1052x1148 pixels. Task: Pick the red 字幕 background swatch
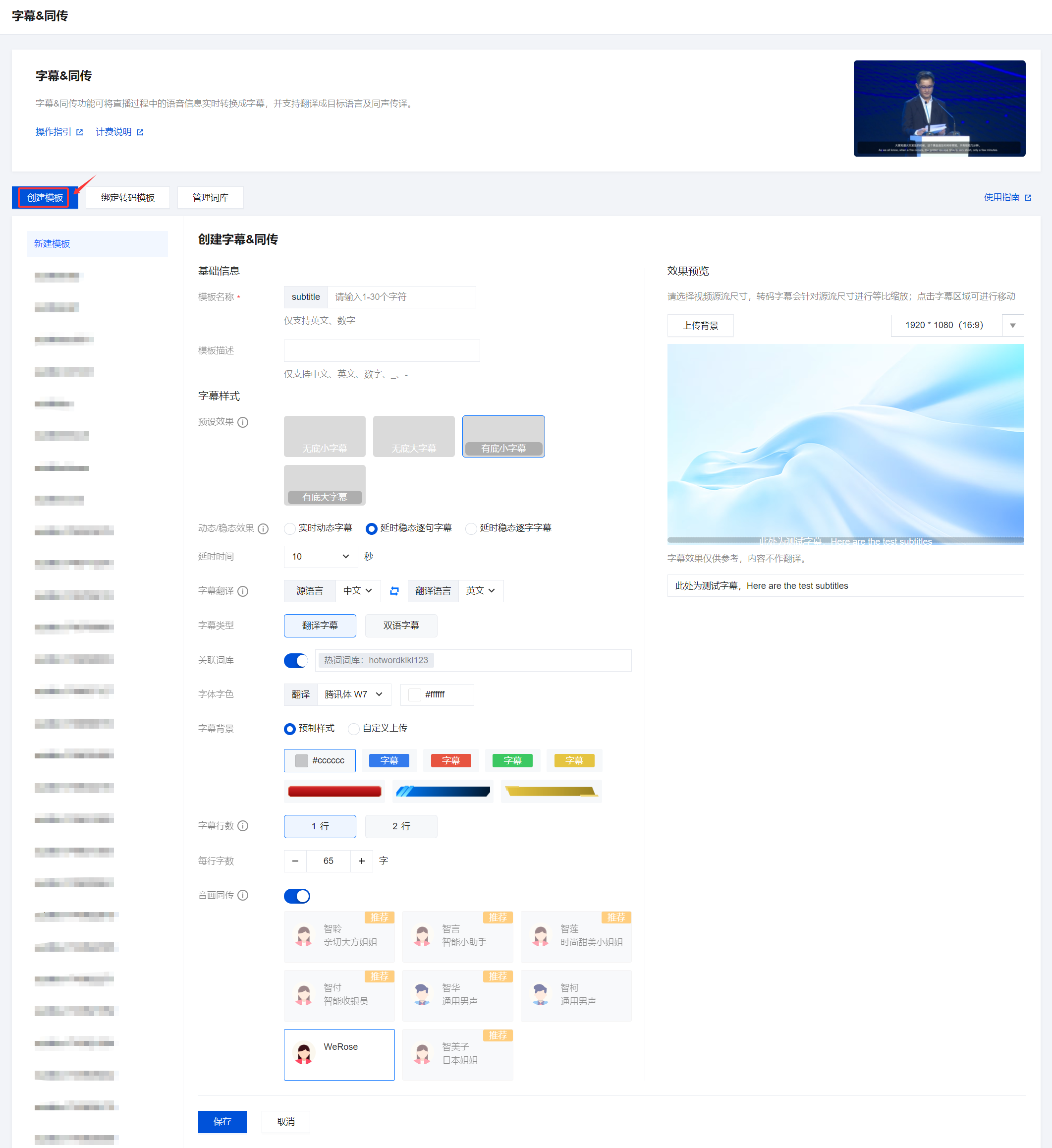coord(450,760)
